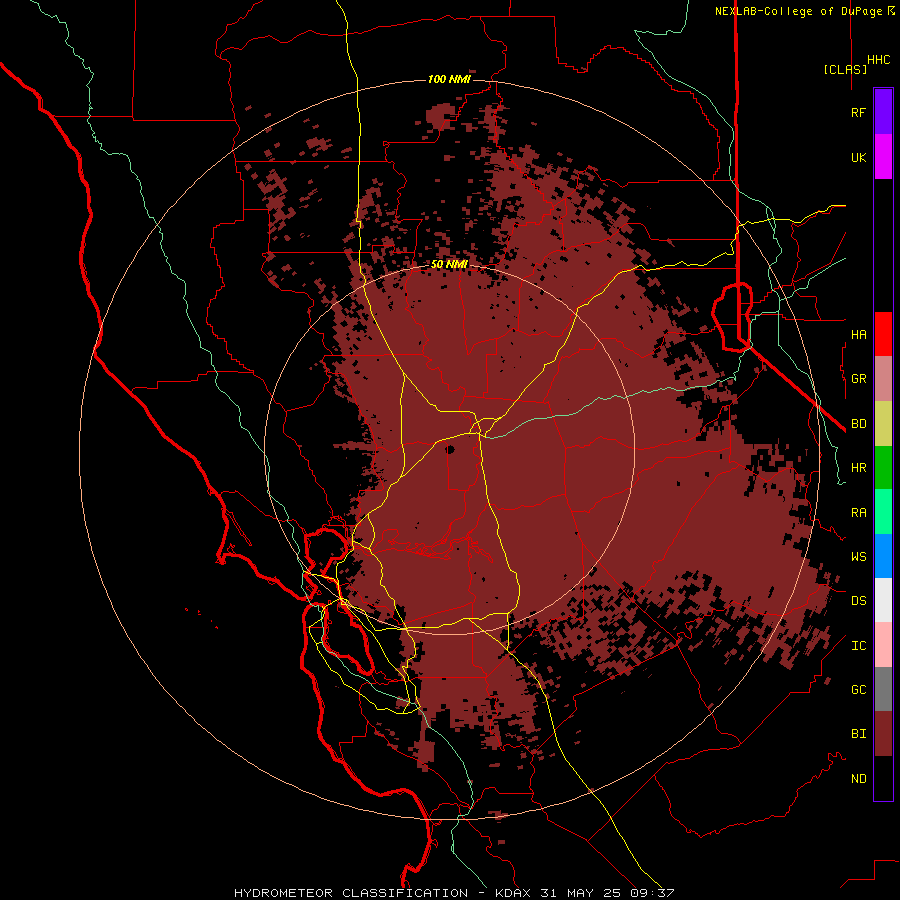Click the black dot at radar site center

[x=451, y=449]
